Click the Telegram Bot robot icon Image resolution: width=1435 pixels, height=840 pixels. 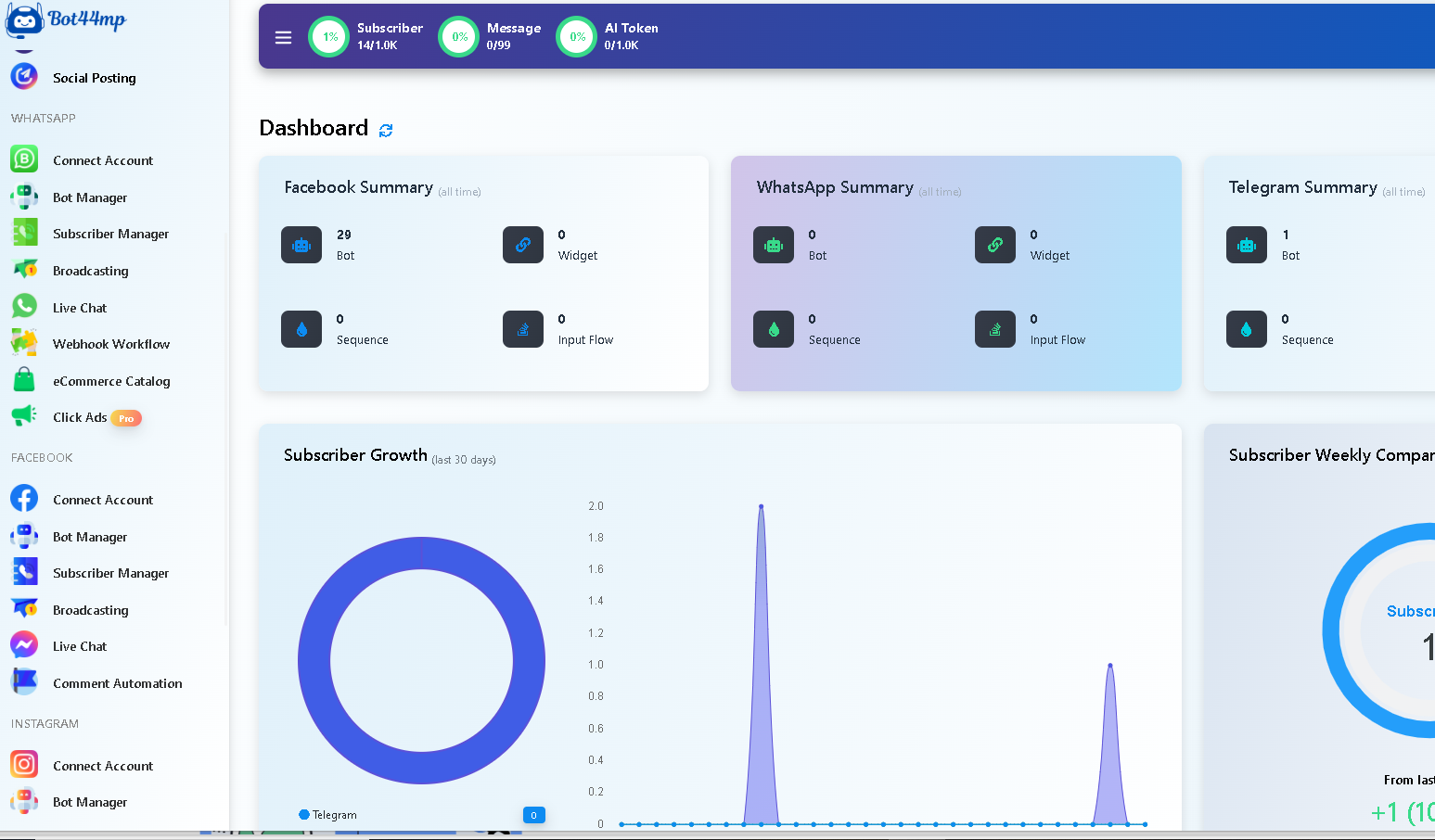pos(1247,245)
